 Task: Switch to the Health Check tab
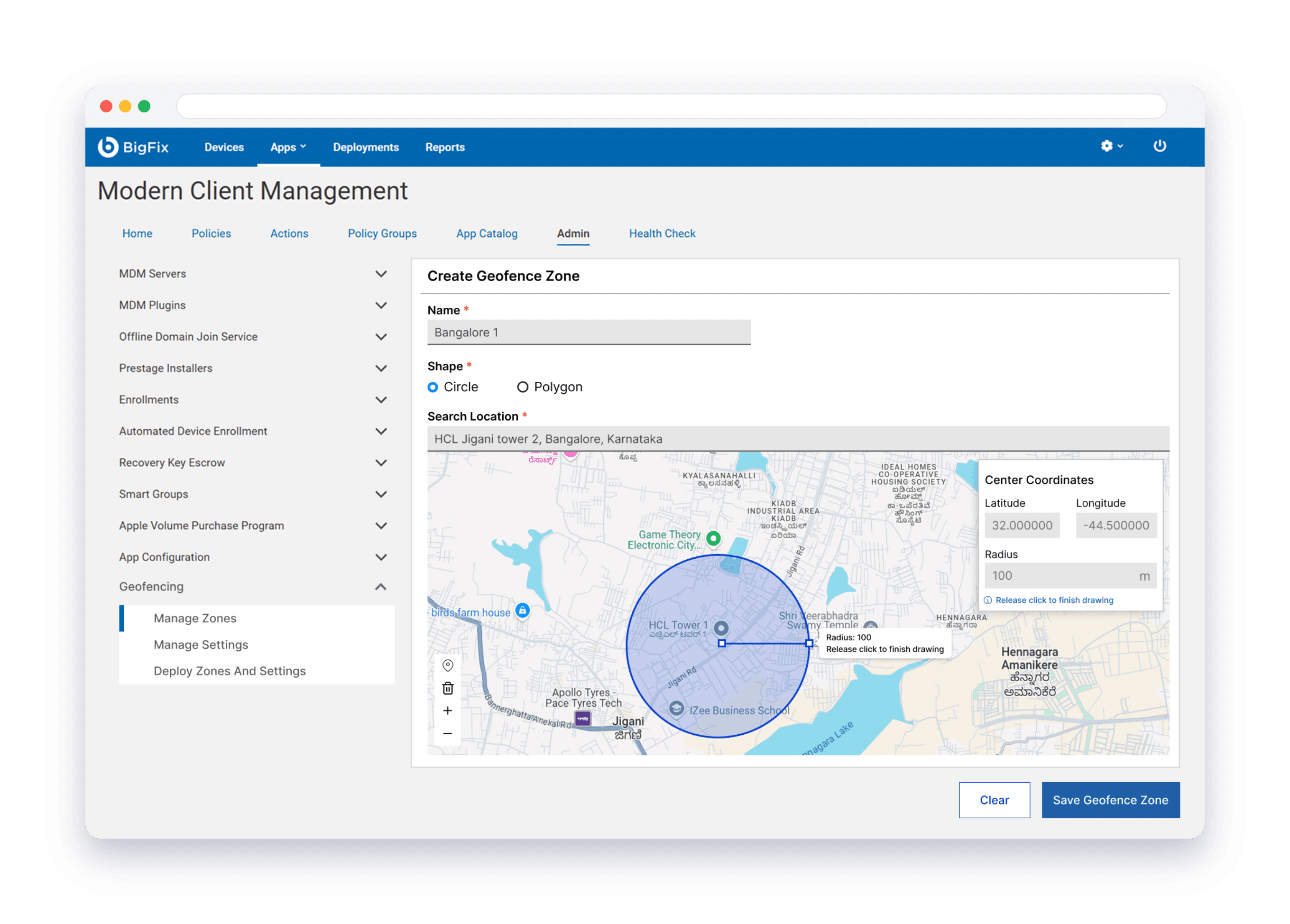point(662,233)
